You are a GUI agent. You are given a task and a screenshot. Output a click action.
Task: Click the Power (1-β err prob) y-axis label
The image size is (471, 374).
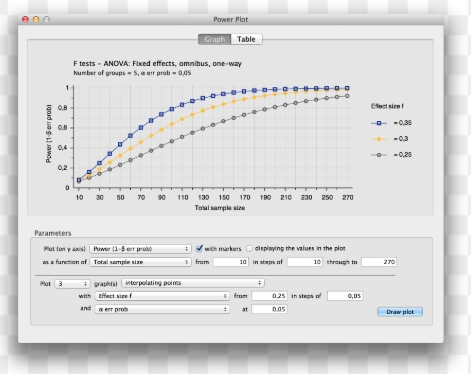pyautogui.click(x=49, y=134)
